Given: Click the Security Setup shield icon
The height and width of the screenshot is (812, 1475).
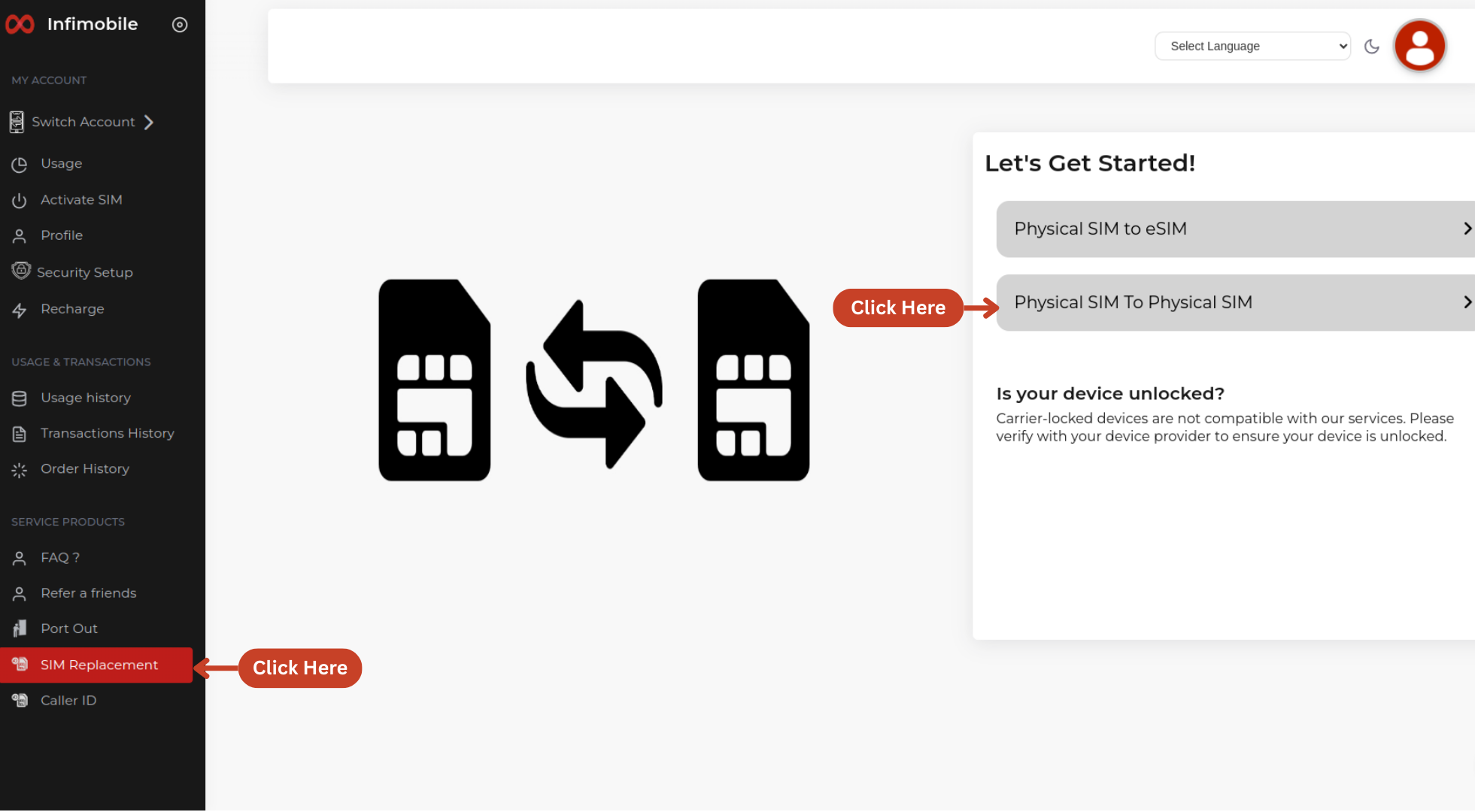Looking at the screenshot, I should click(x=21, y=271).
